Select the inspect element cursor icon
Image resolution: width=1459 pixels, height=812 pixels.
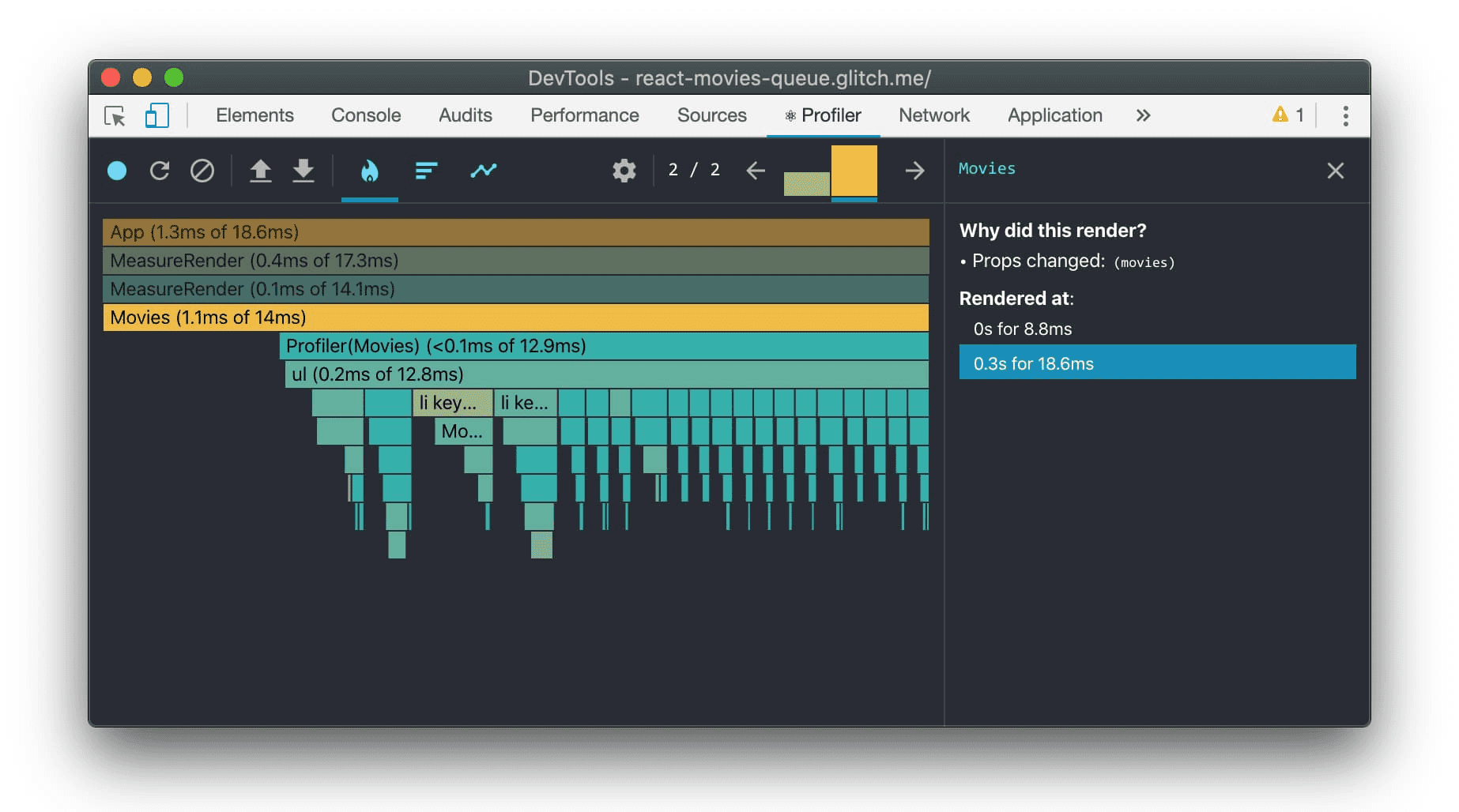click(x=115, y=116)
